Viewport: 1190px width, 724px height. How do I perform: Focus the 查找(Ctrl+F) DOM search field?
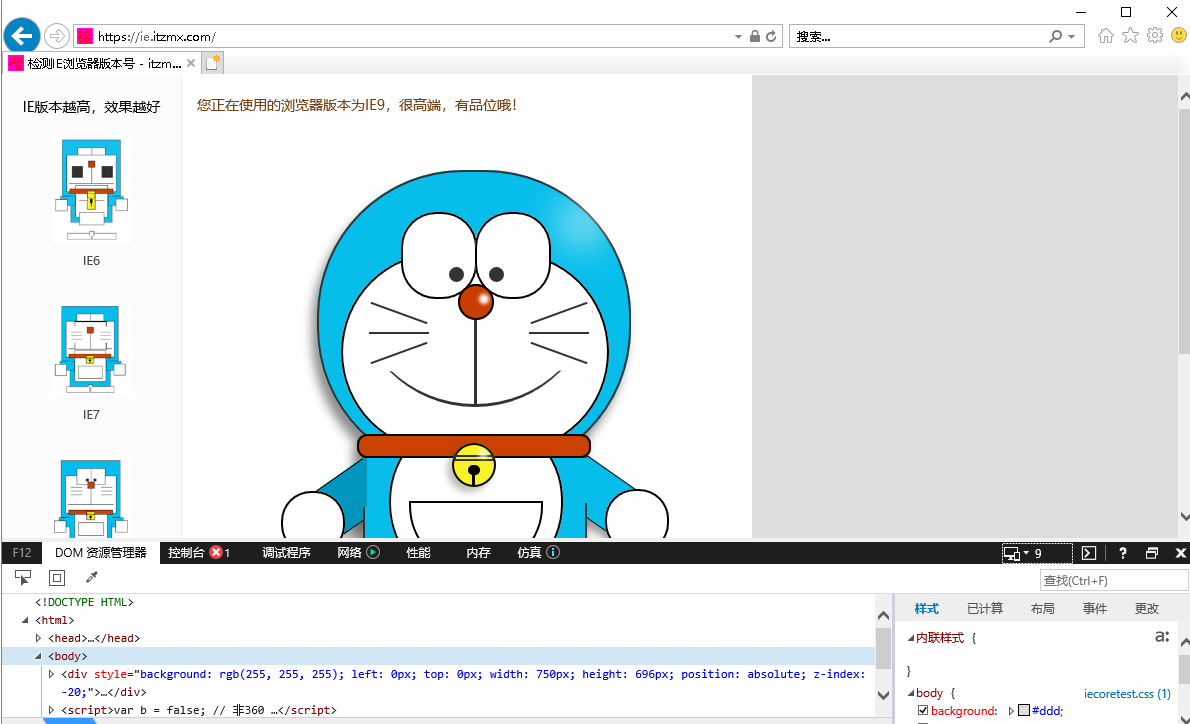pyautogui.click(x=1113, y=581)
